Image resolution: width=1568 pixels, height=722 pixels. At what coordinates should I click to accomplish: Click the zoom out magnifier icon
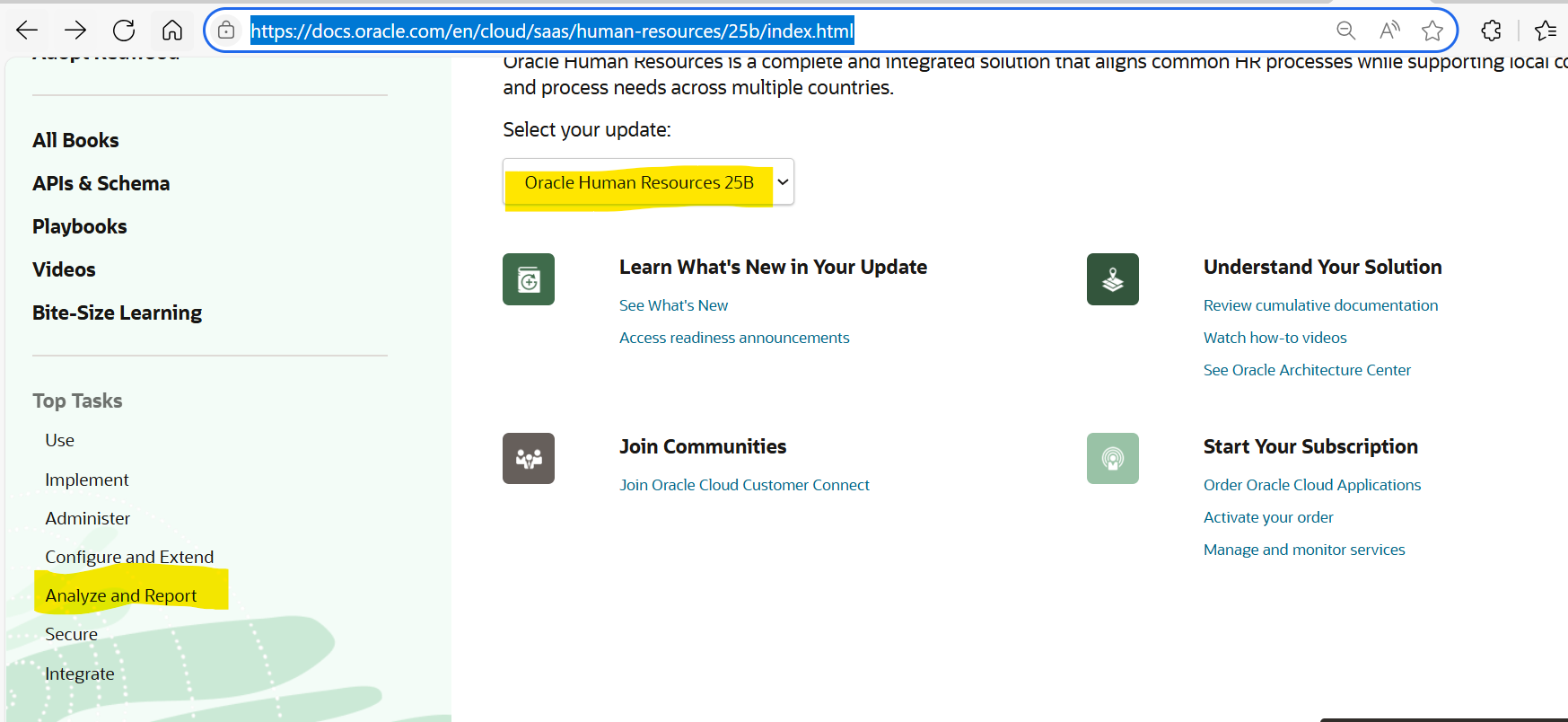tap(1345, 31)
